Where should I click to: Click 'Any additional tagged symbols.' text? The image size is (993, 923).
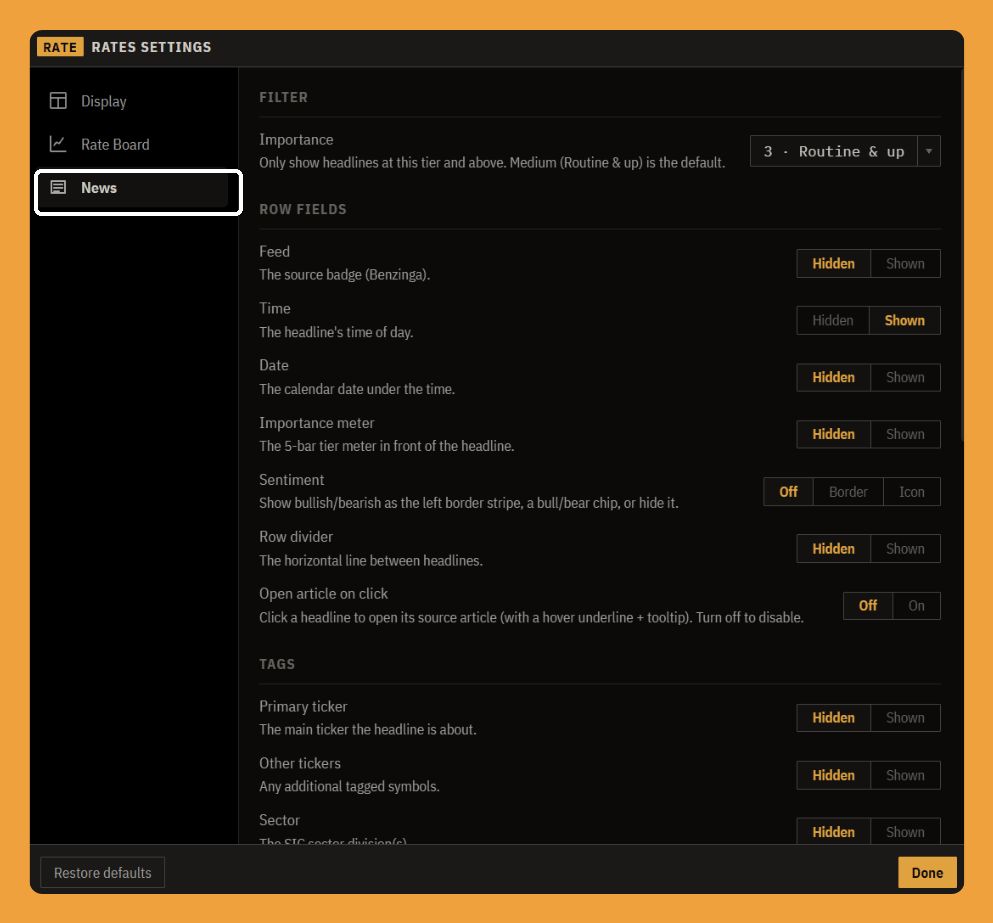[350, 786]
